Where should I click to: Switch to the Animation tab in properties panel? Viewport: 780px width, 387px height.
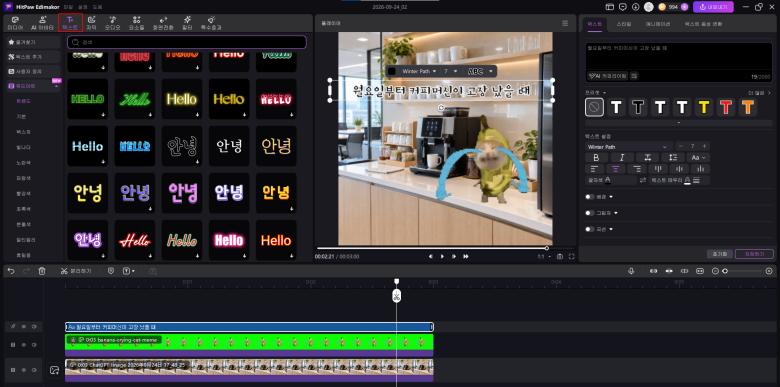[658, 24]
